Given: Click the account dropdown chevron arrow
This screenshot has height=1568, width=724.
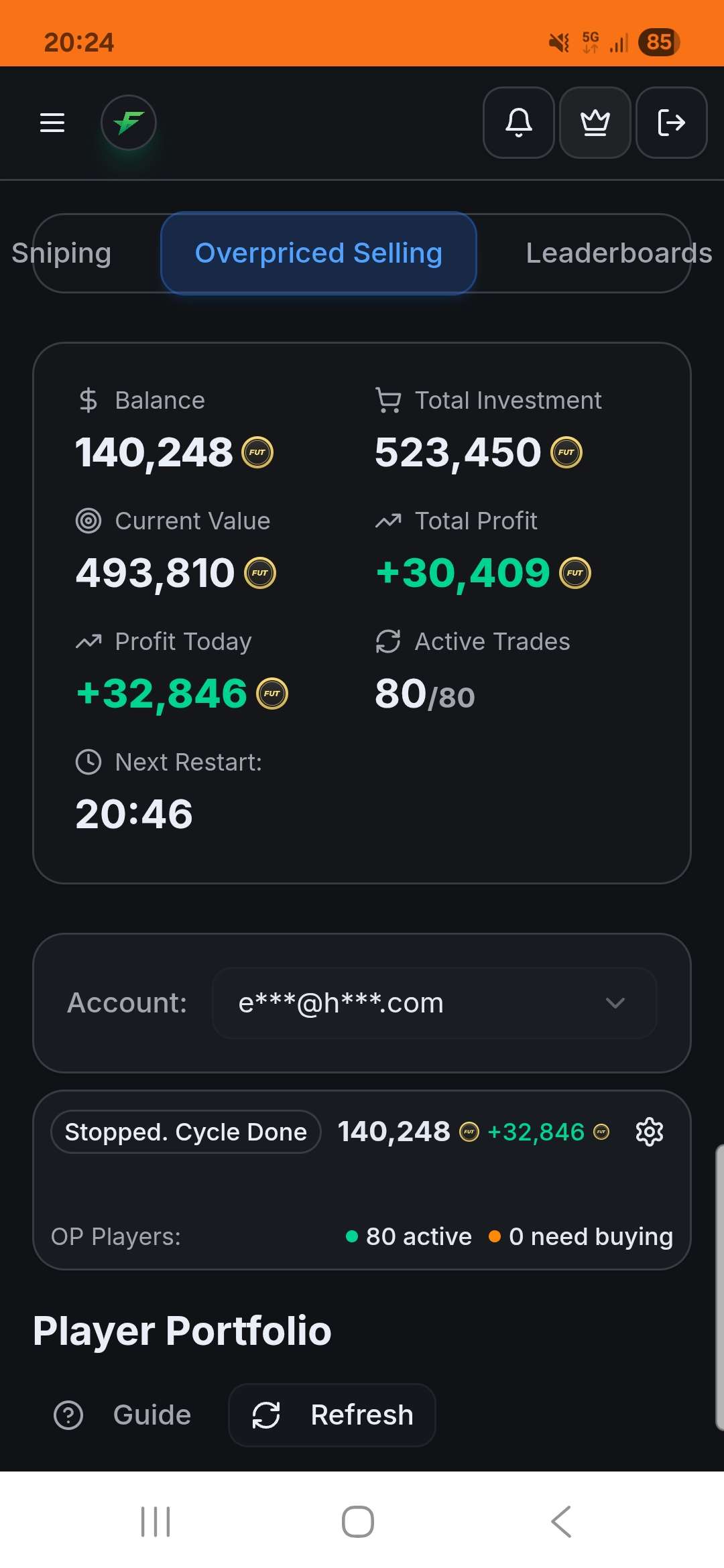Looking at the screenshot, I should [x=615, y=1003].
